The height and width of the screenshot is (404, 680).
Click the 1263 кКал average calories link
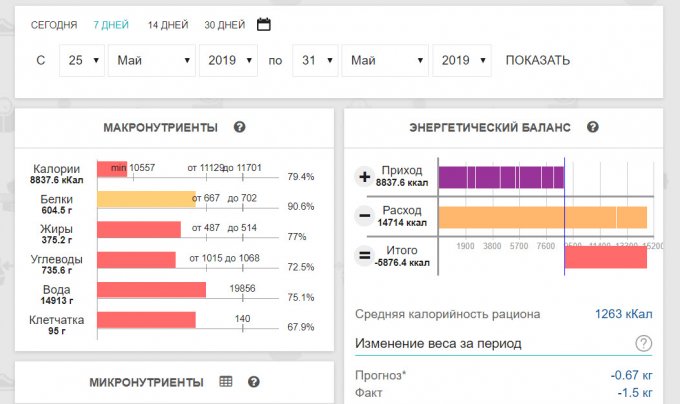click(623, 314)
